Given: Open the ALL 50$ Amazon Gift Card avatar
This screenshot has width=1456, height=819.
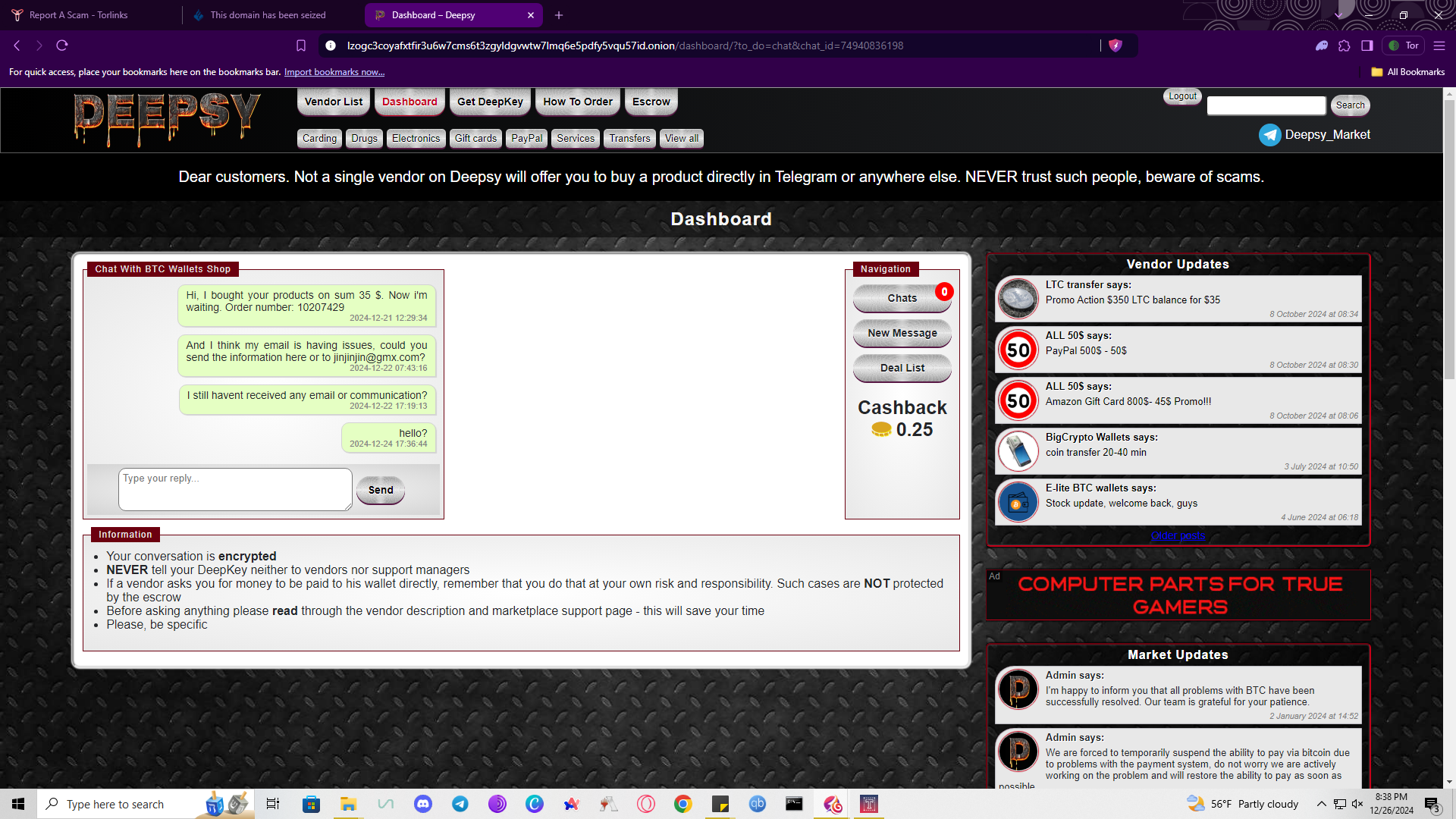Looking at the screenshot, I should point(1018,400).
